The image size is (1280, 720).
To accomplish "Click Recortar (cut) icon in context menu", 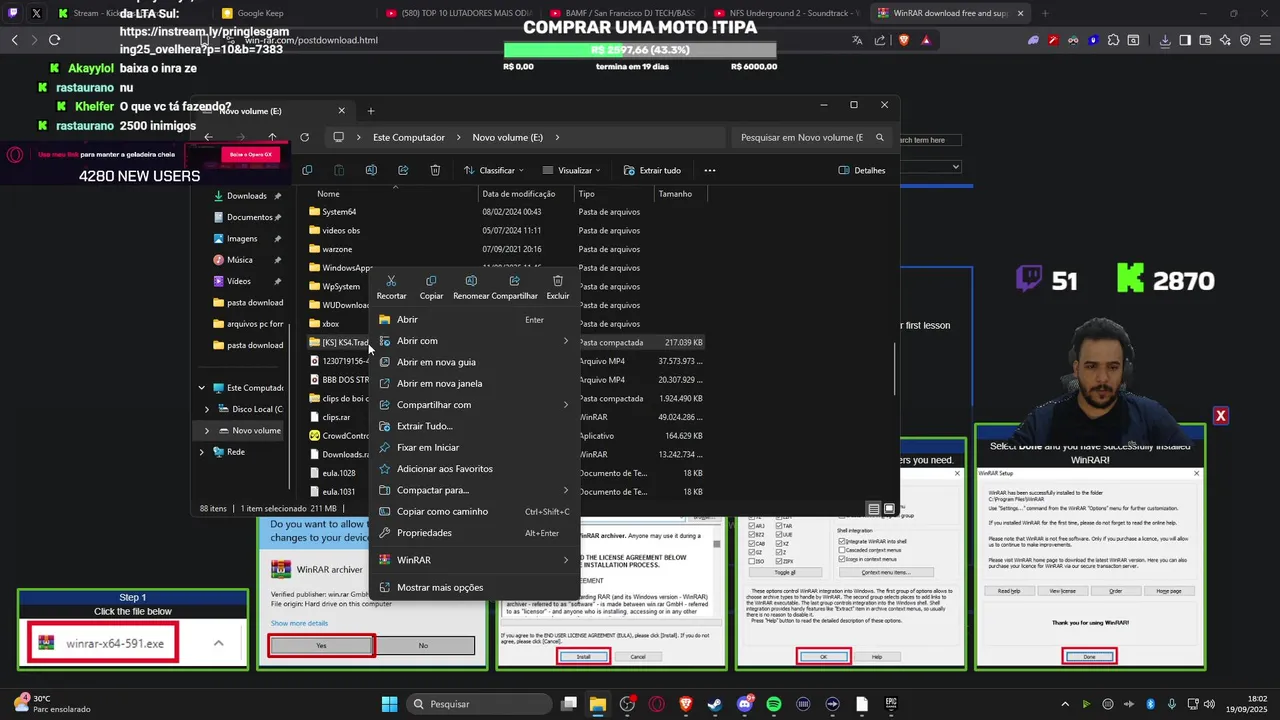I will coord(391,281).
